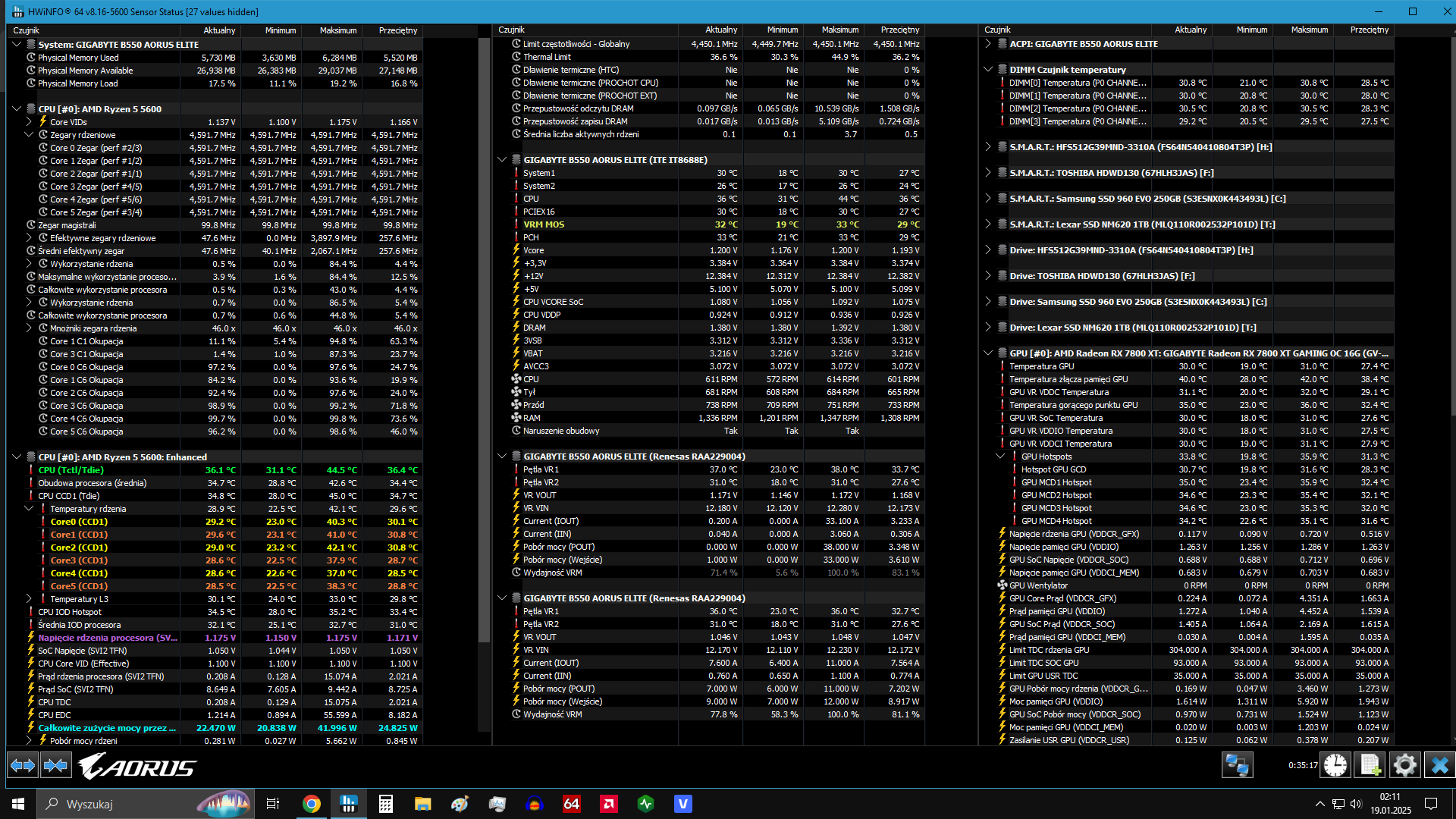This screenshot has width=1456, height=819.
Task: Click the log file with plus icon
Action: click(1370, 765)
